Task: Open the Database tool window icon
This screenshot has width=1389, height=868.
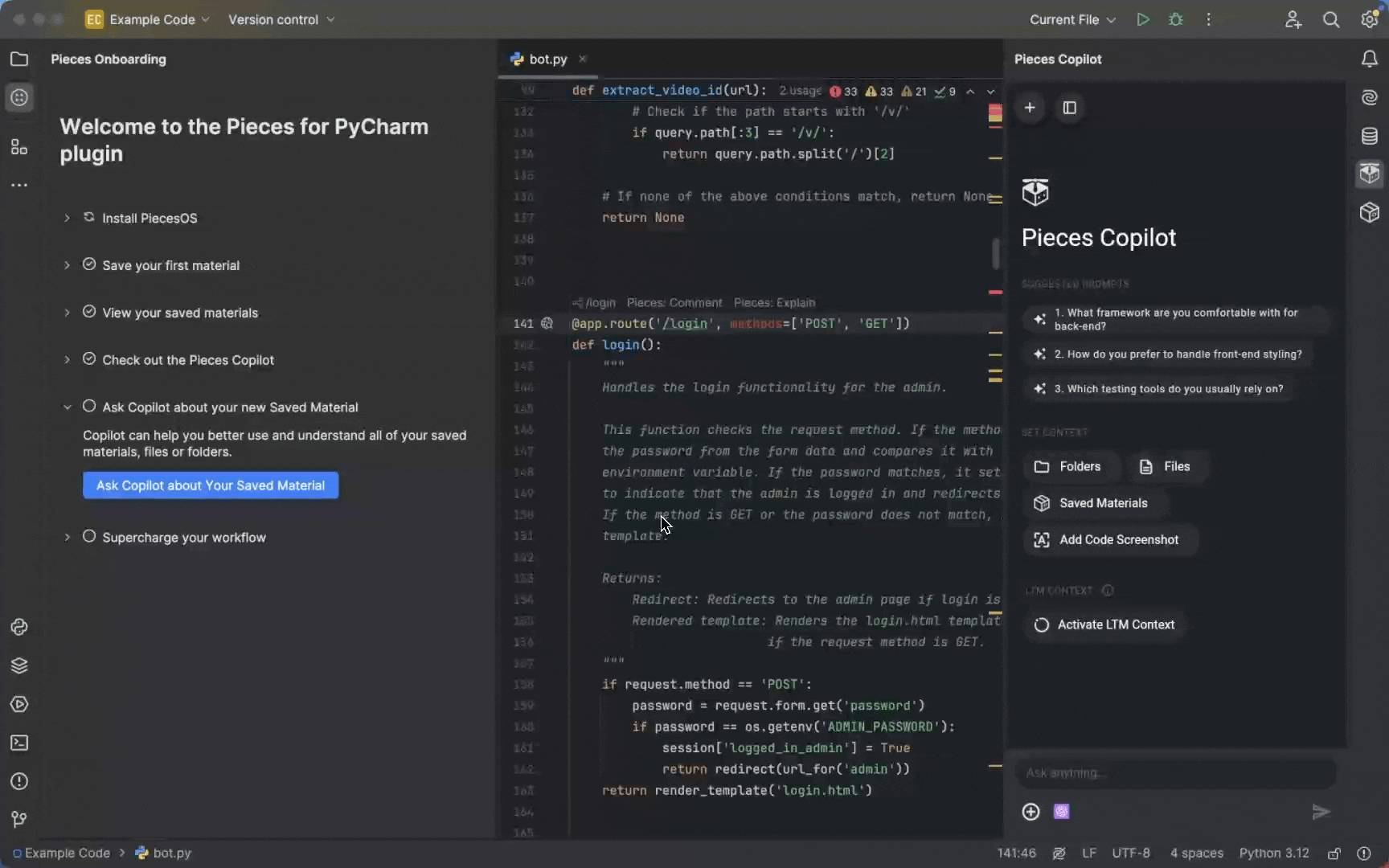Action: pos(1370,136)
